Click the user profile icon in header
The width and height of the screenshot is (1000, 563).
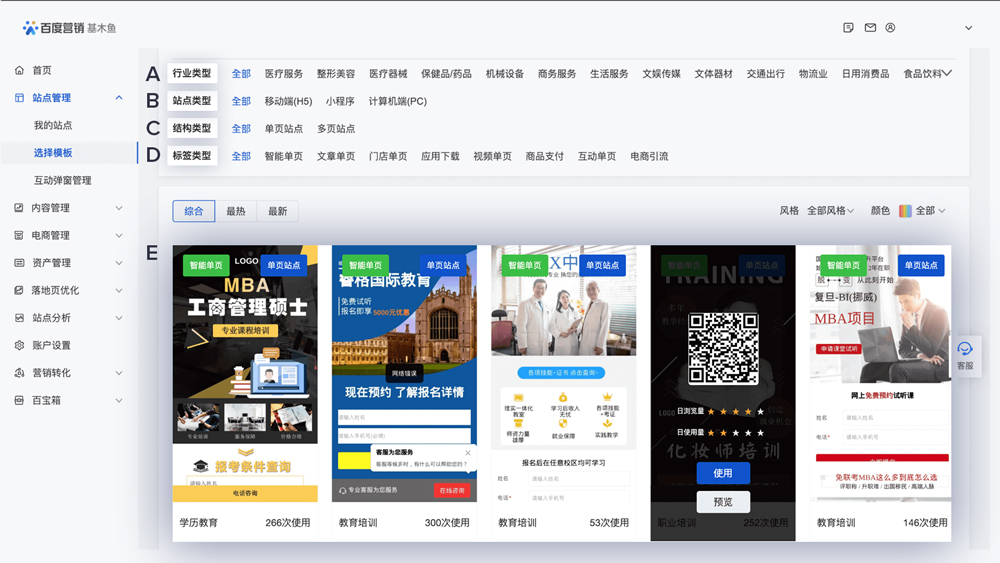click(x=890, y=28)
